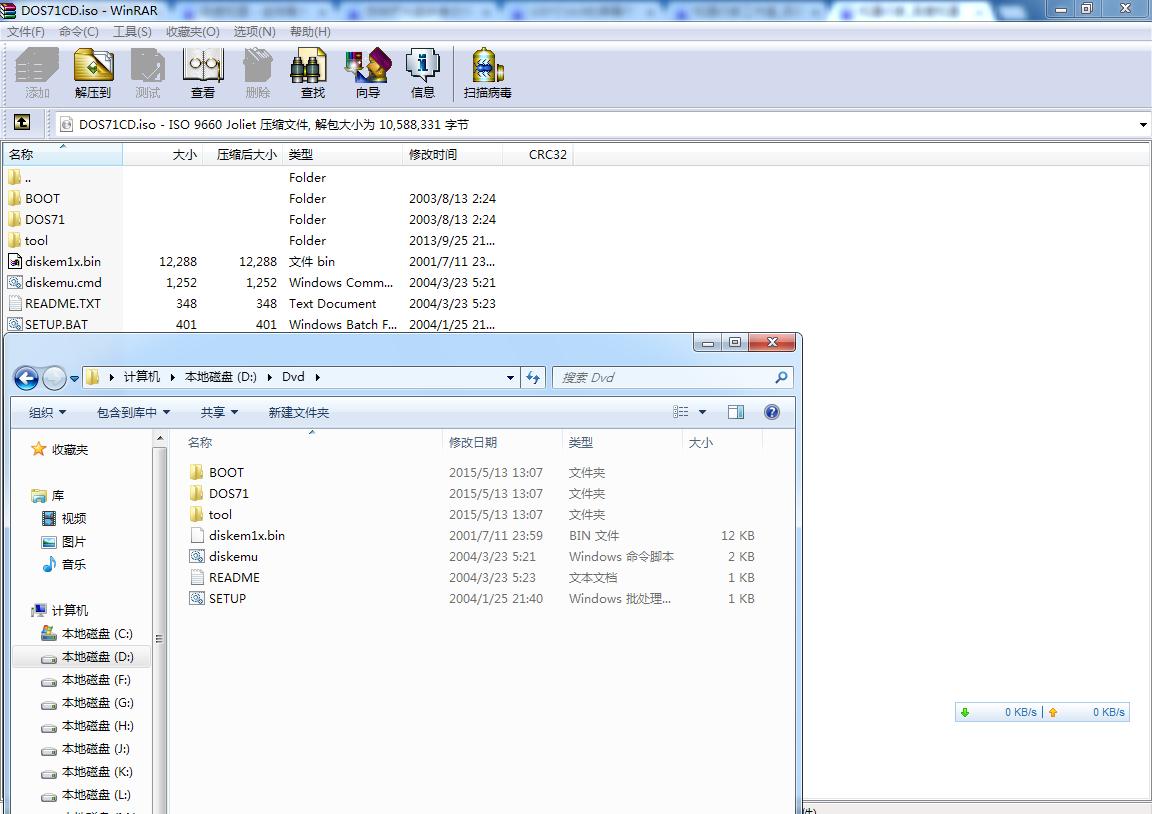
Task: Select 本地磁盘 (C:) in navigation pane
Action: [x=96, y=634]
